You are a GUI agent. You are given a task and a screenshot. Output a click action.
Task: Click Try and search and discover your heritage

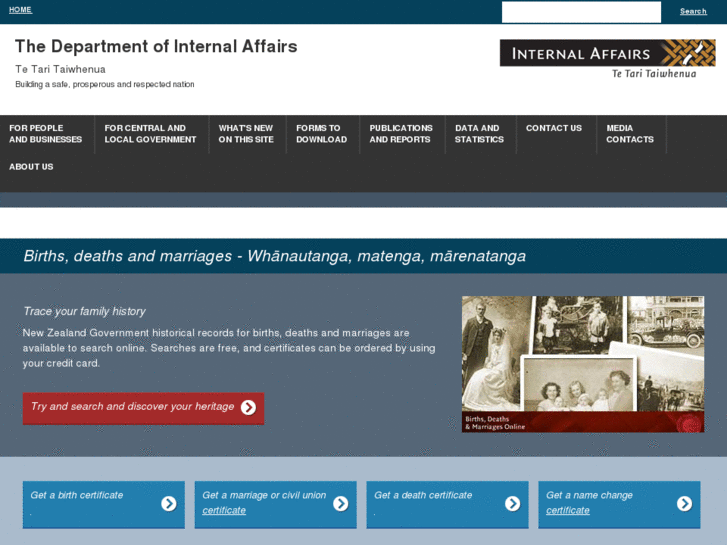click(143, 408)
